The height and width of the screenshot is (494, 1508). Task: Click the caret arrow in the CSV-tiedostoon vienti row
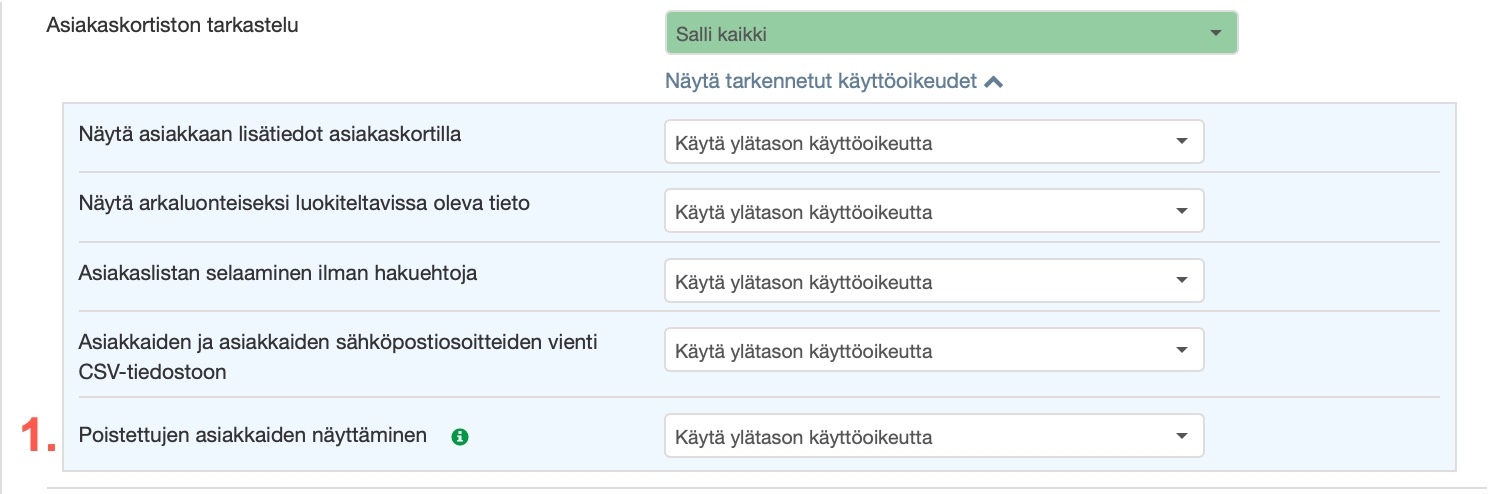[1181, 351]
